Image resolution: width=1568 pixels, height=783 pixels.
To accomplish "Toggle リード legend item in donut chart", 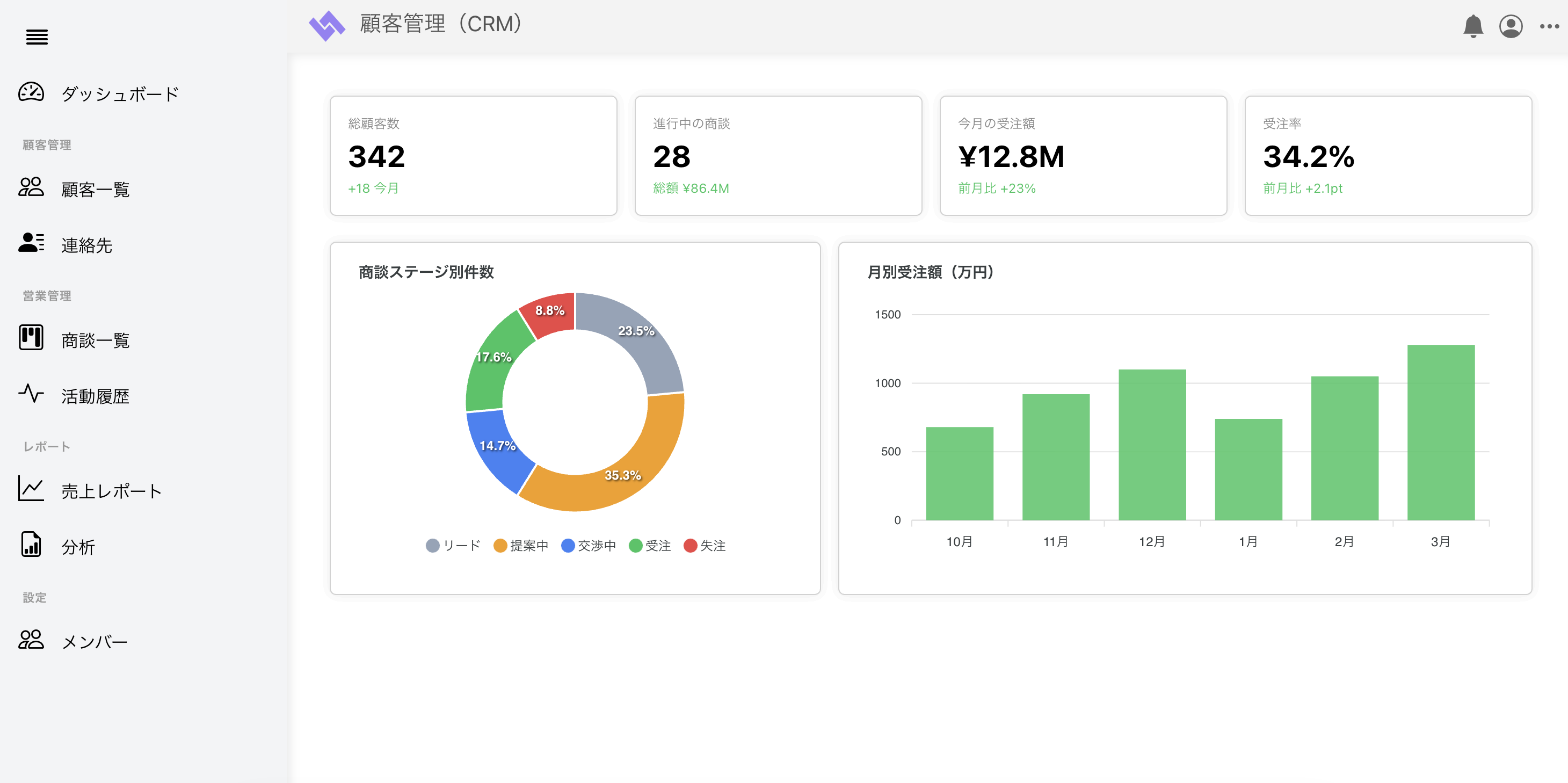I will 453,546.
